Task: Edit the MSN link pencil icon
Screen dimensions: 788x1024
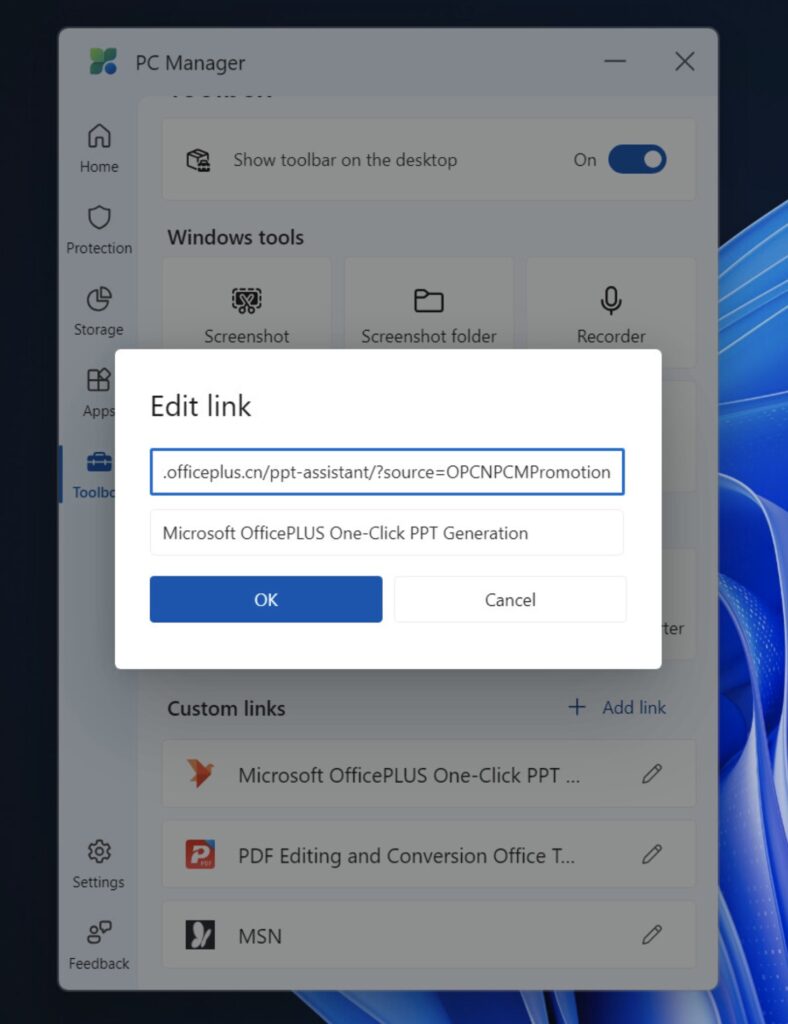Action: point(652,935)
